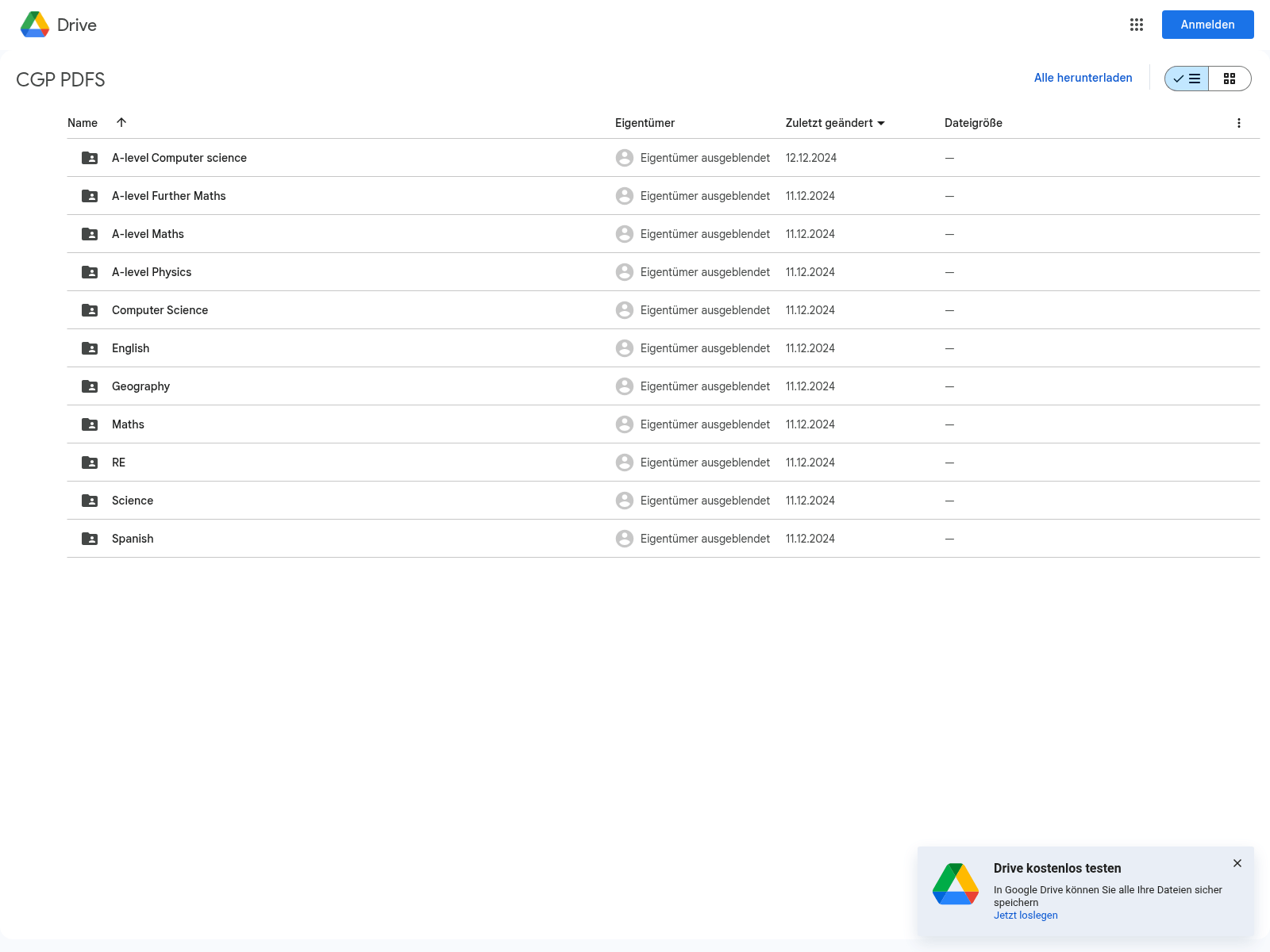
Task: Select the A-level Computer science folder name
Action: pyautogui.click(x=179, y=158)
